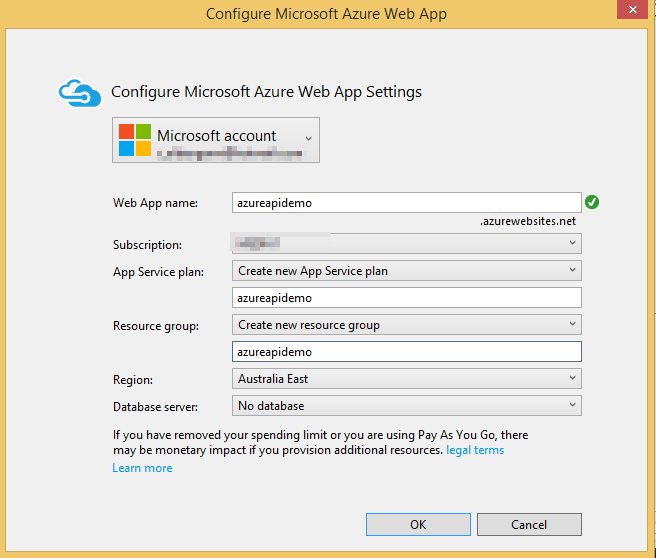Click the Region label
Image resolution: width=656 pixels, height=558 pixels.
[x=133, y=380]
